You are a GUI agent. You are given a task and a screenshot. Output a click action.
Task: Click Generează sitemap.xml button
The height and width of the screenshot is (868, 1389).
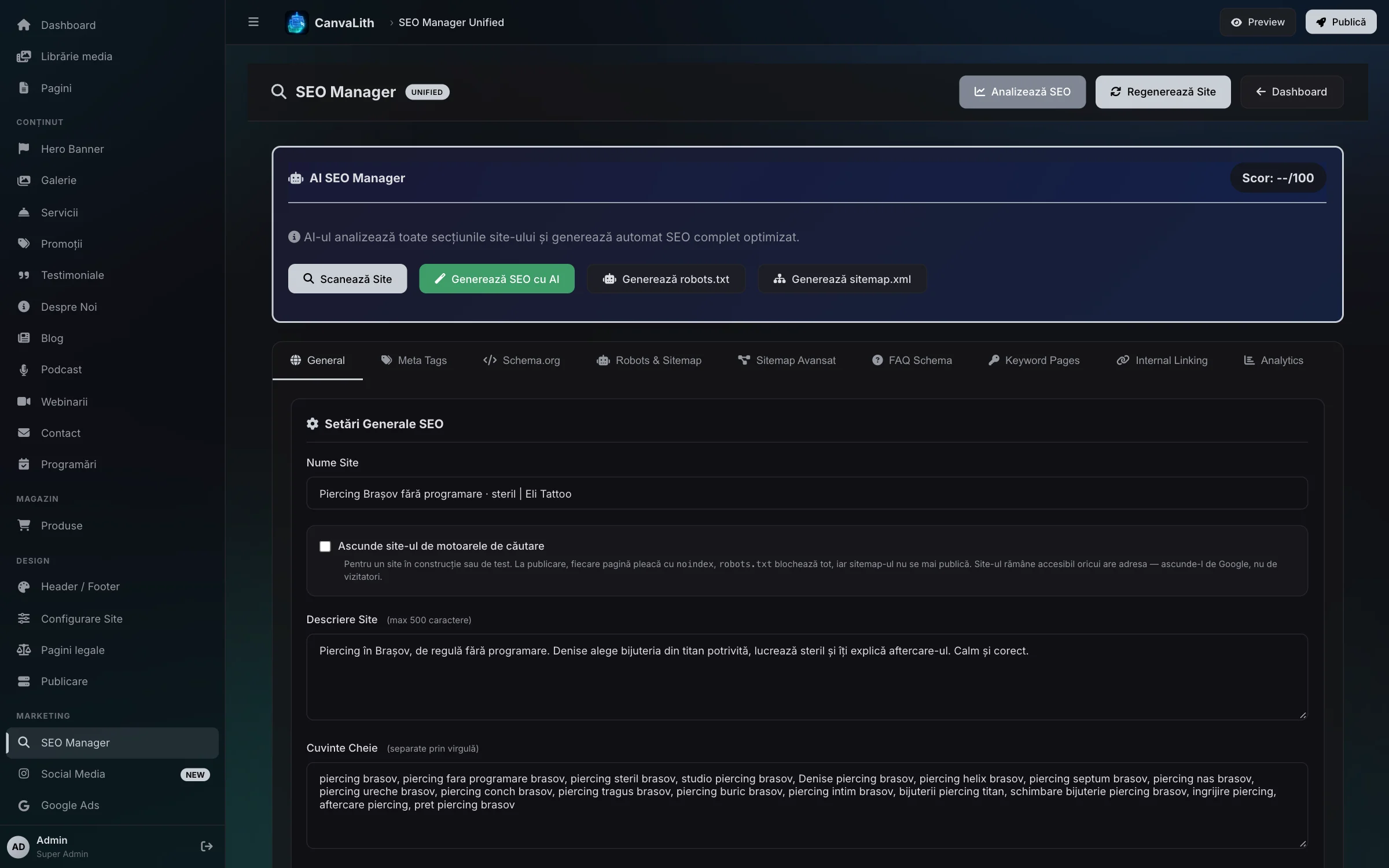[842, 279]
